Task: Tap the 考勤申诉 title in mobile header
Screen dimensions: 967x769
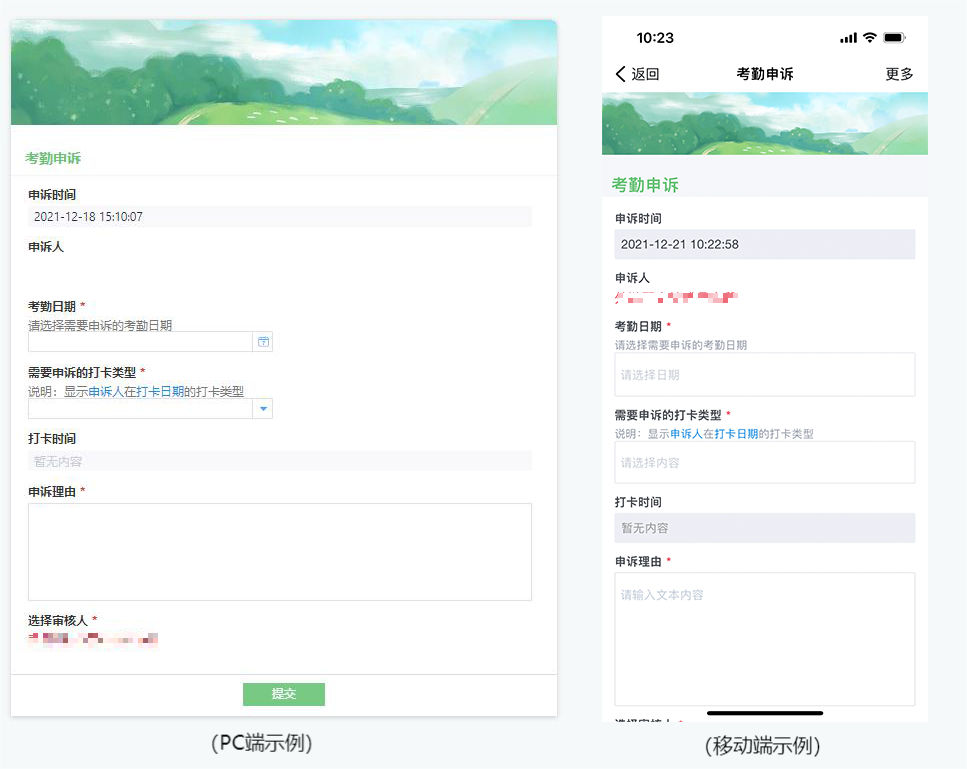Action: coord(764,74)
